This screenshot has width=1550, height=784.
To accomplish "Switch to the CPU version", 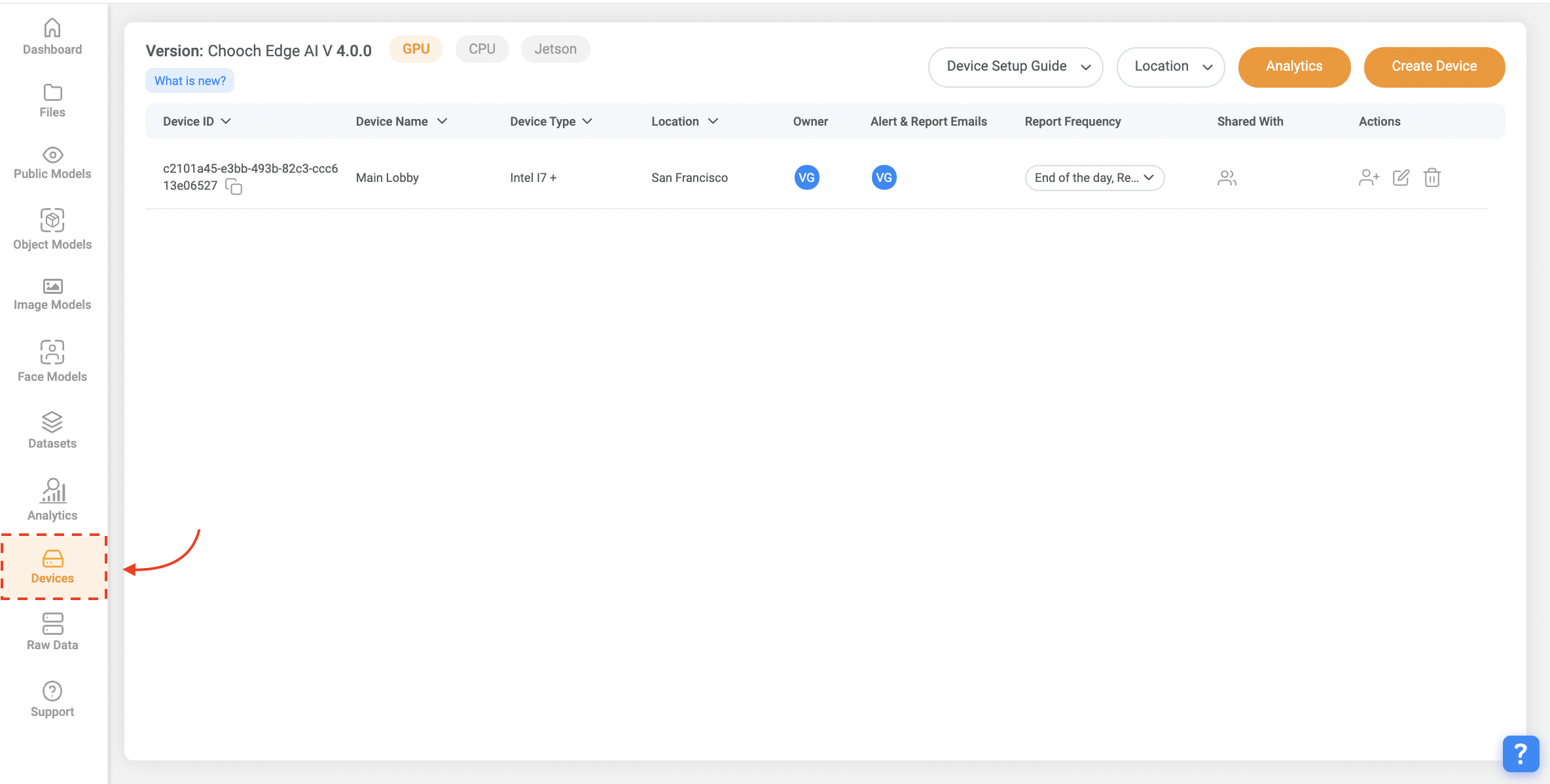I will click(x=482, y=49).
